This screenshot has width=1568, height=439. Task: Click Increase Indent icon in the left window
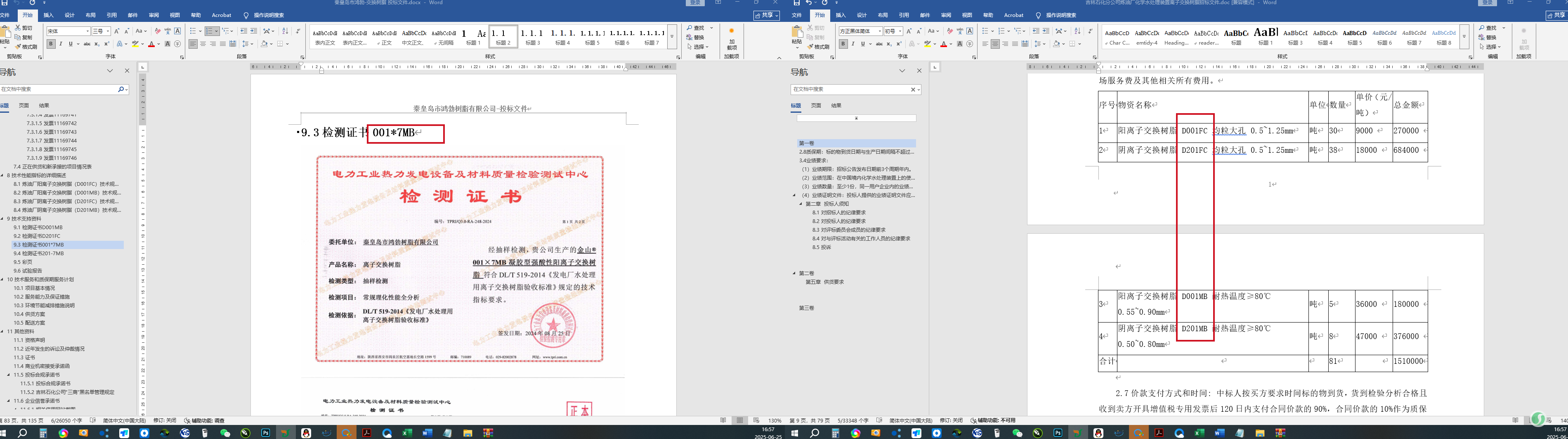pyautogui.click(x=253, y=31)
